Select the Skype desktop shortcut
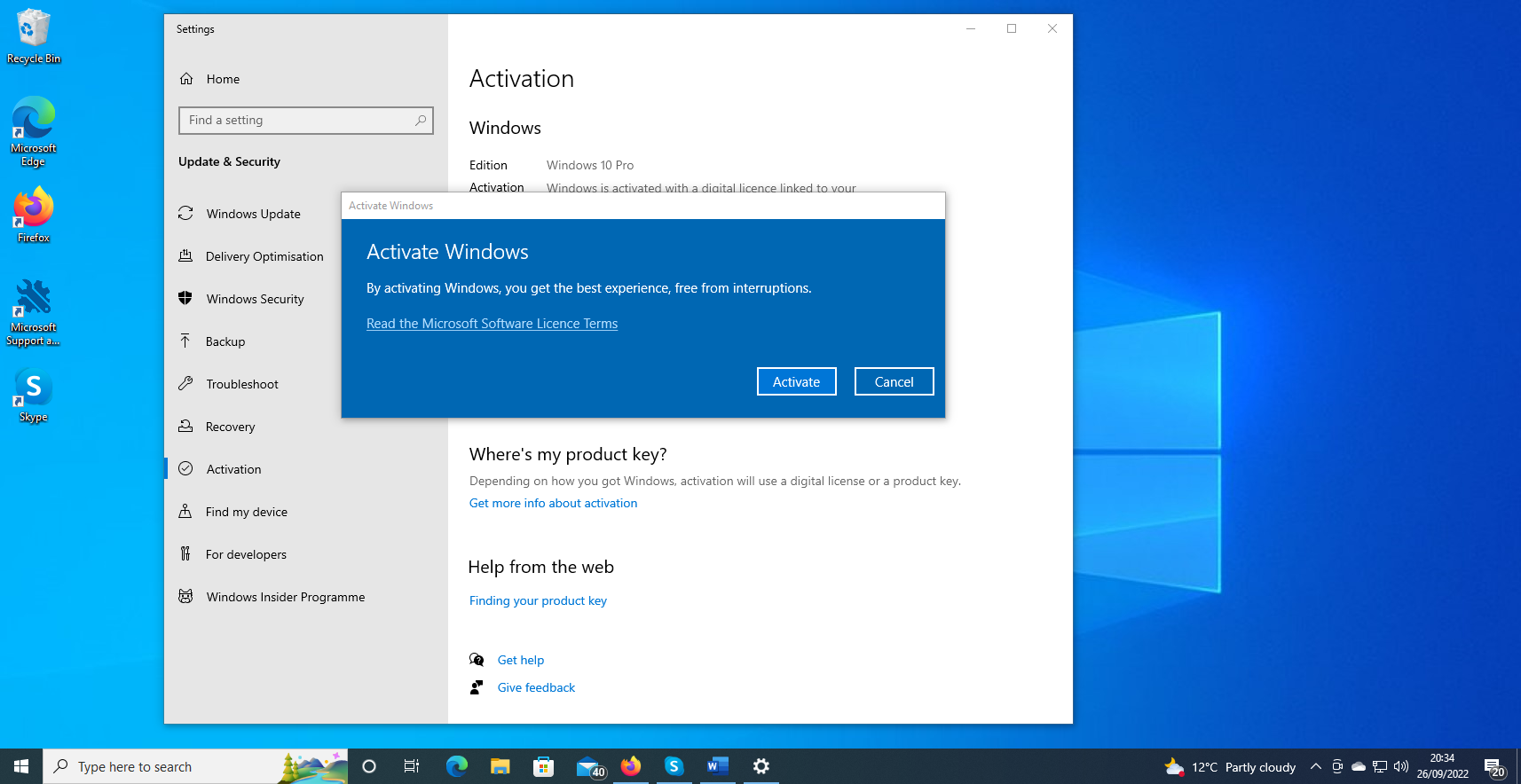The height and width of the screenshot is (784, 1521). [34, 395]
